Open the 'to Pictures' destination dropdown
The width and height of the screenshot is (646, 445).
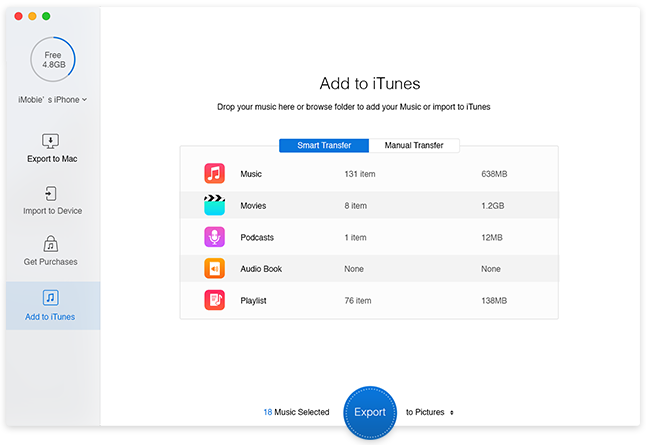(x=430, y=412)
